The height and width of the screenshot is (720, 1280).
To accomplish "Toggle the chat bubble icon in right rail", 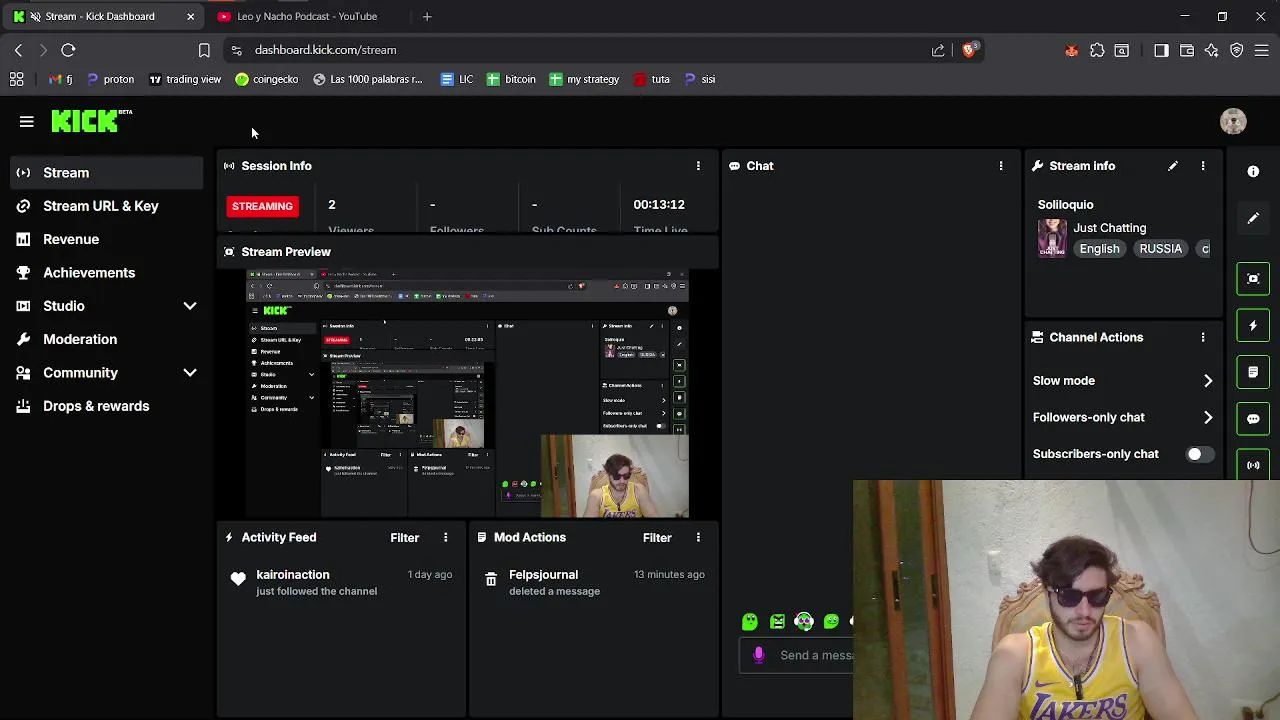I will click(1253, 419).
